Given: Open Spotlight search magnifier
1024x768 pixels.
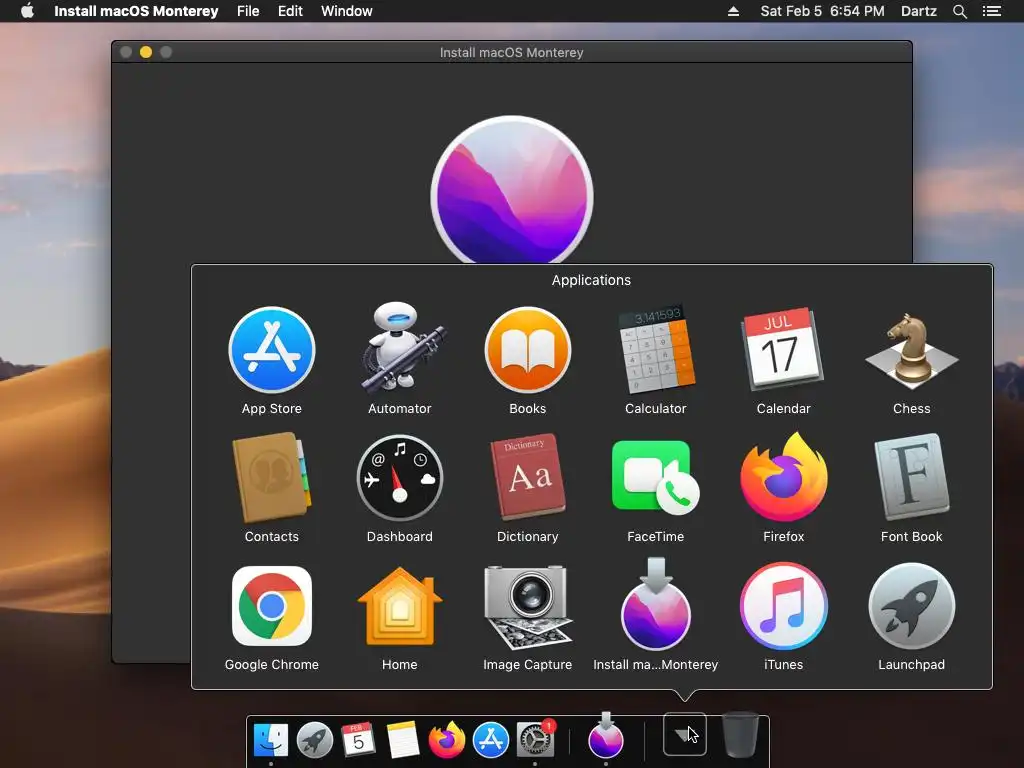Looking at the screenshot, I should tap(959, 11).
